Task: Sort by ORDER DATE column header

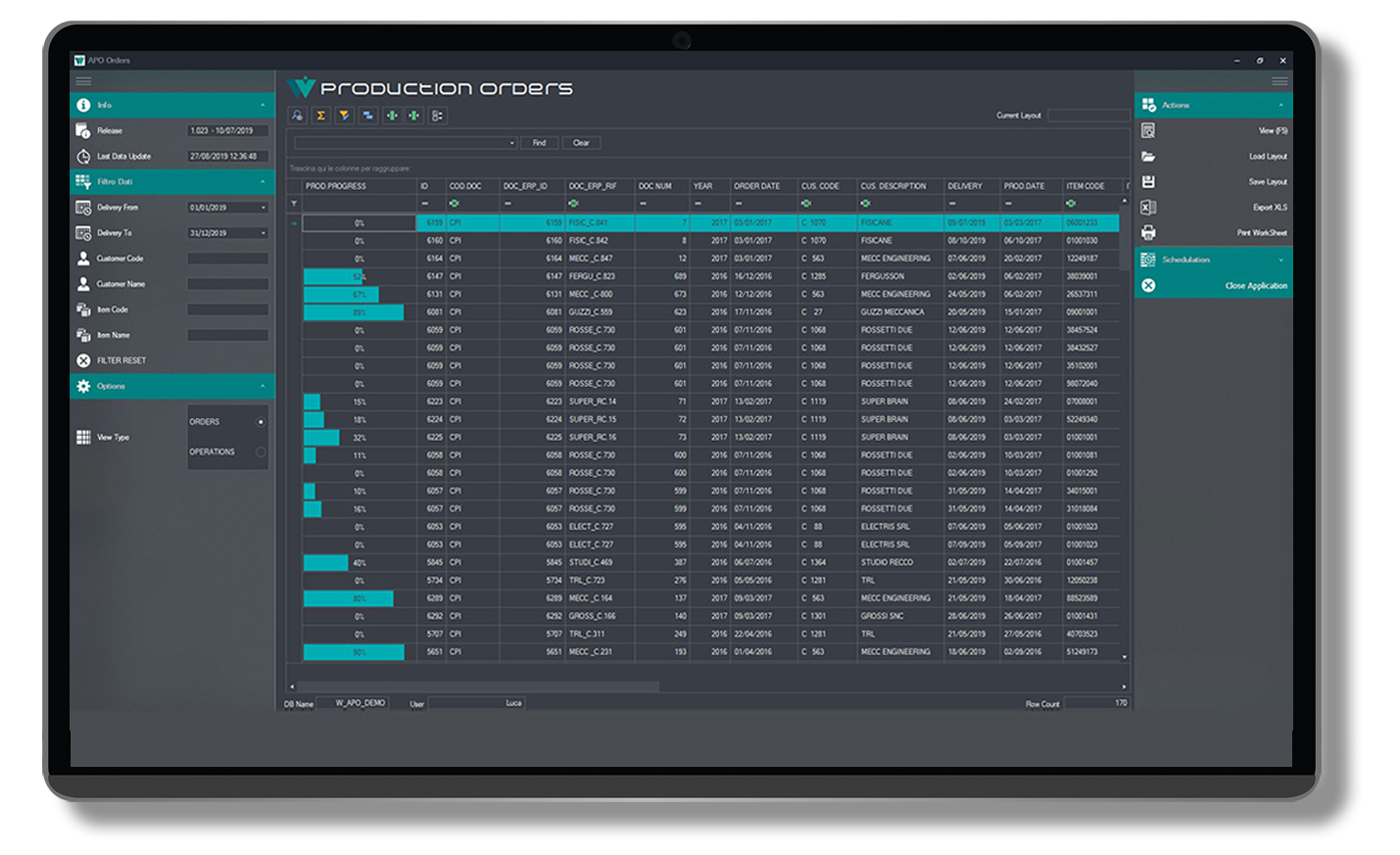Action: click(x=762, y=186)
